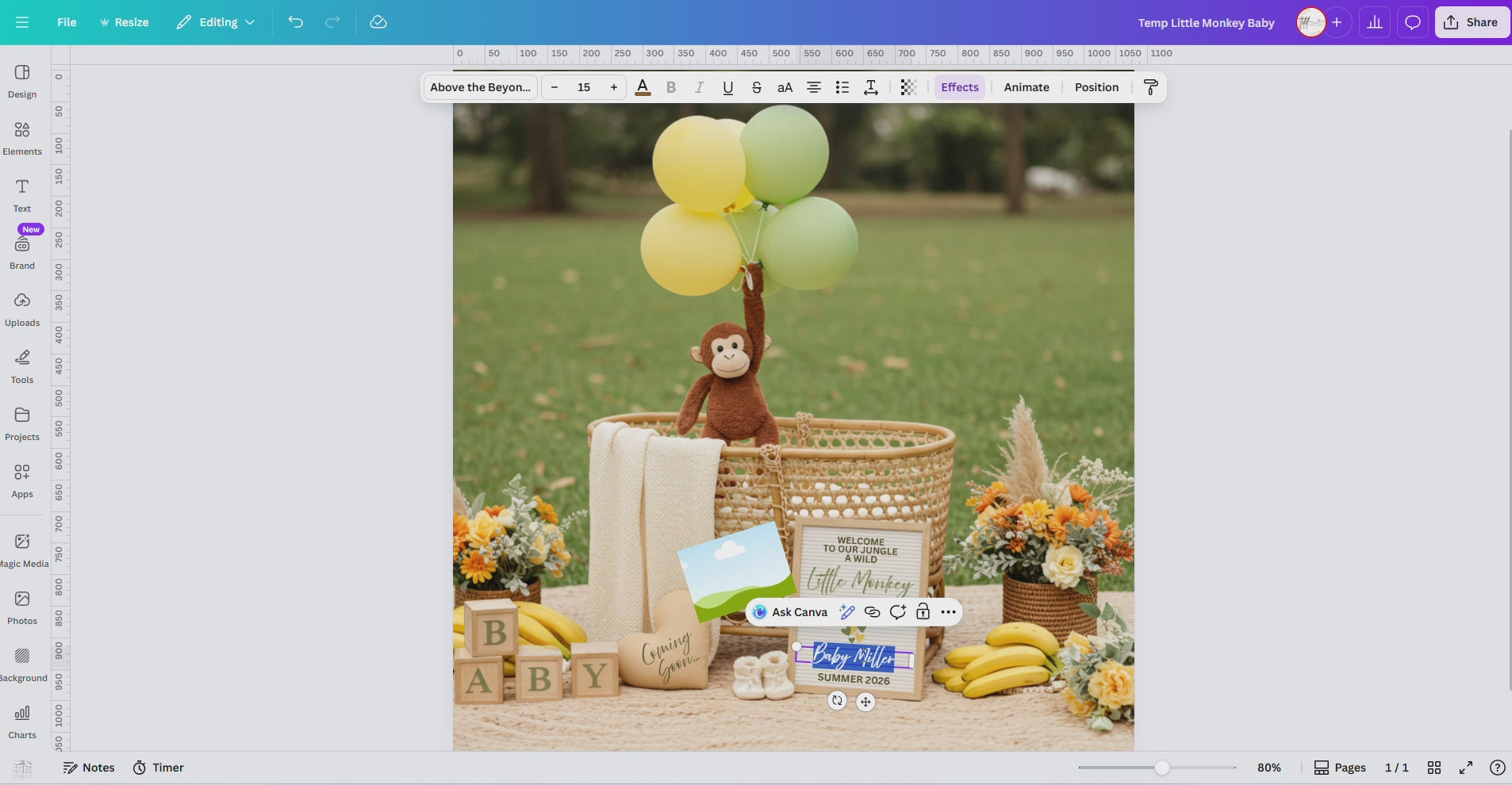The image size is (1512, 785).
Task: Open transparency settings via the checkered icon
Action: coord(908,87)
